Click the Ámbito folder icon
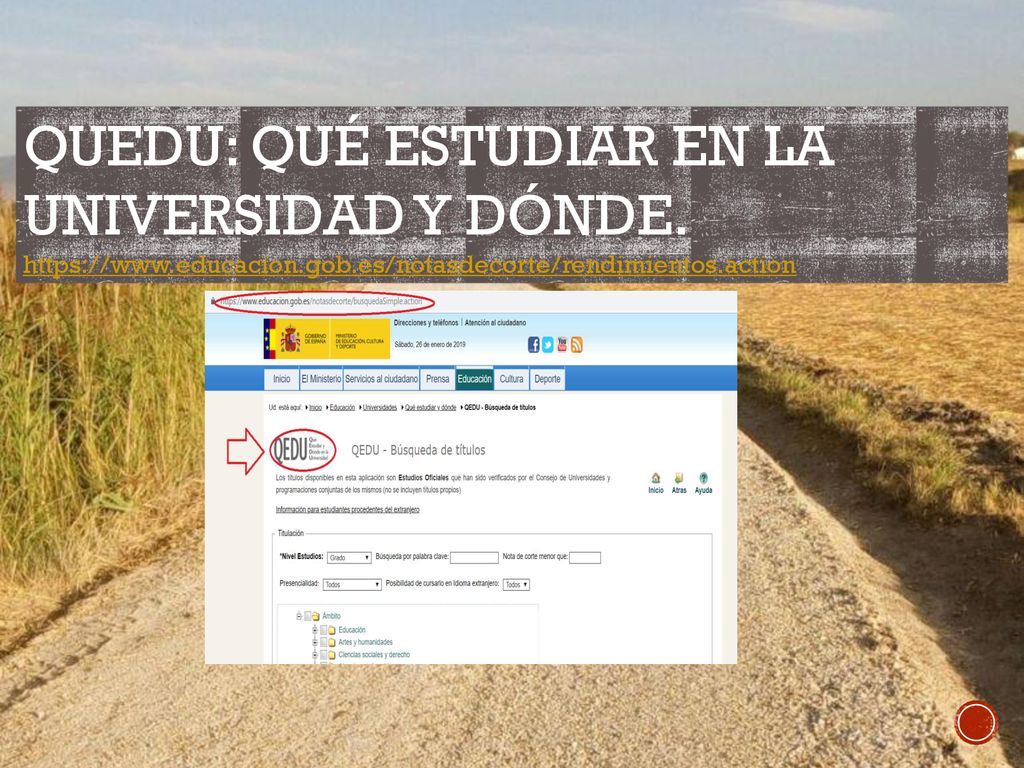Image resolution: width=1024 pixels, height=768 pixels. tap(315, 616)
